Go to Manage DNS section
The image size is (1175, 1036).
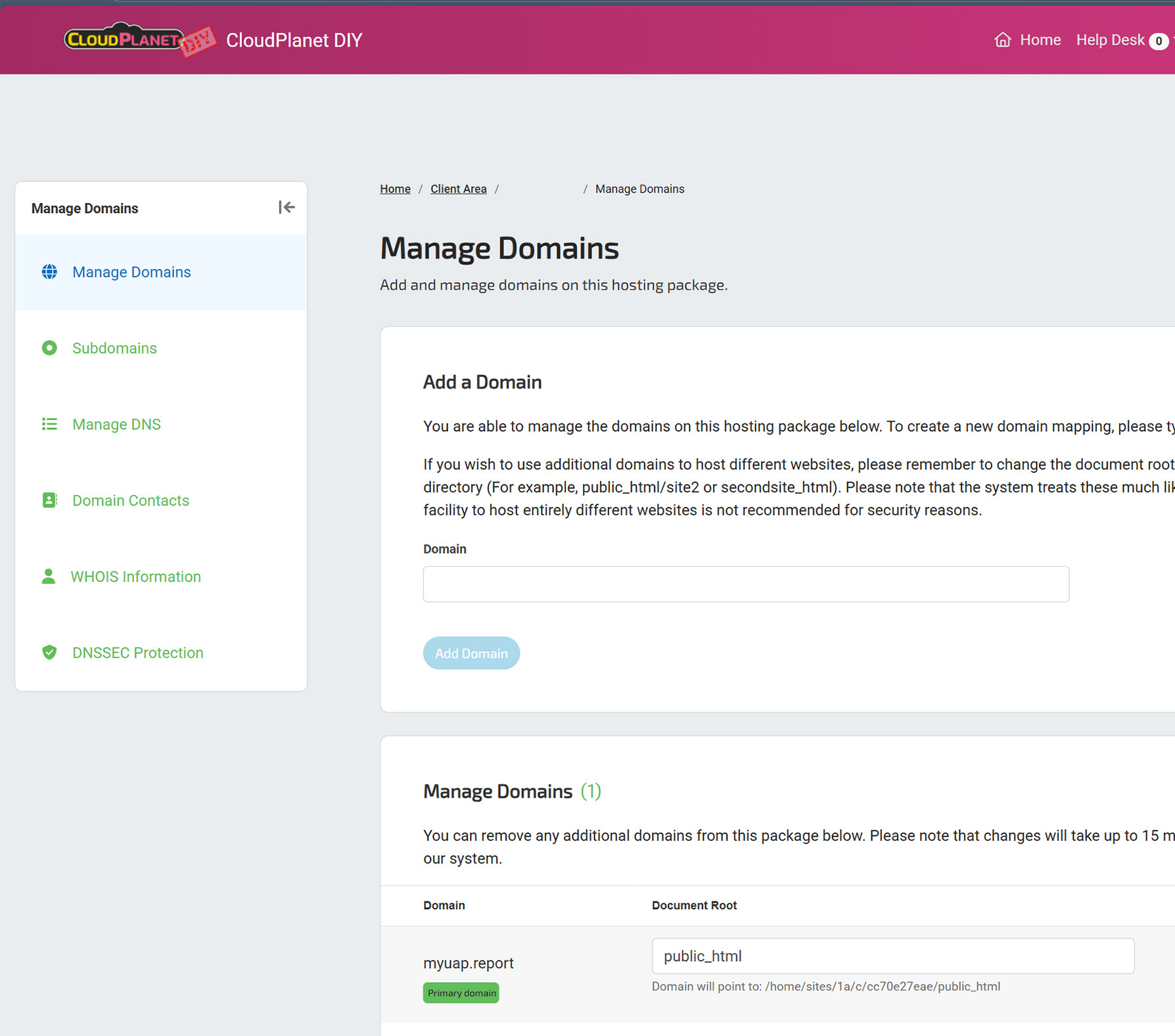click(x=161, y=425)
